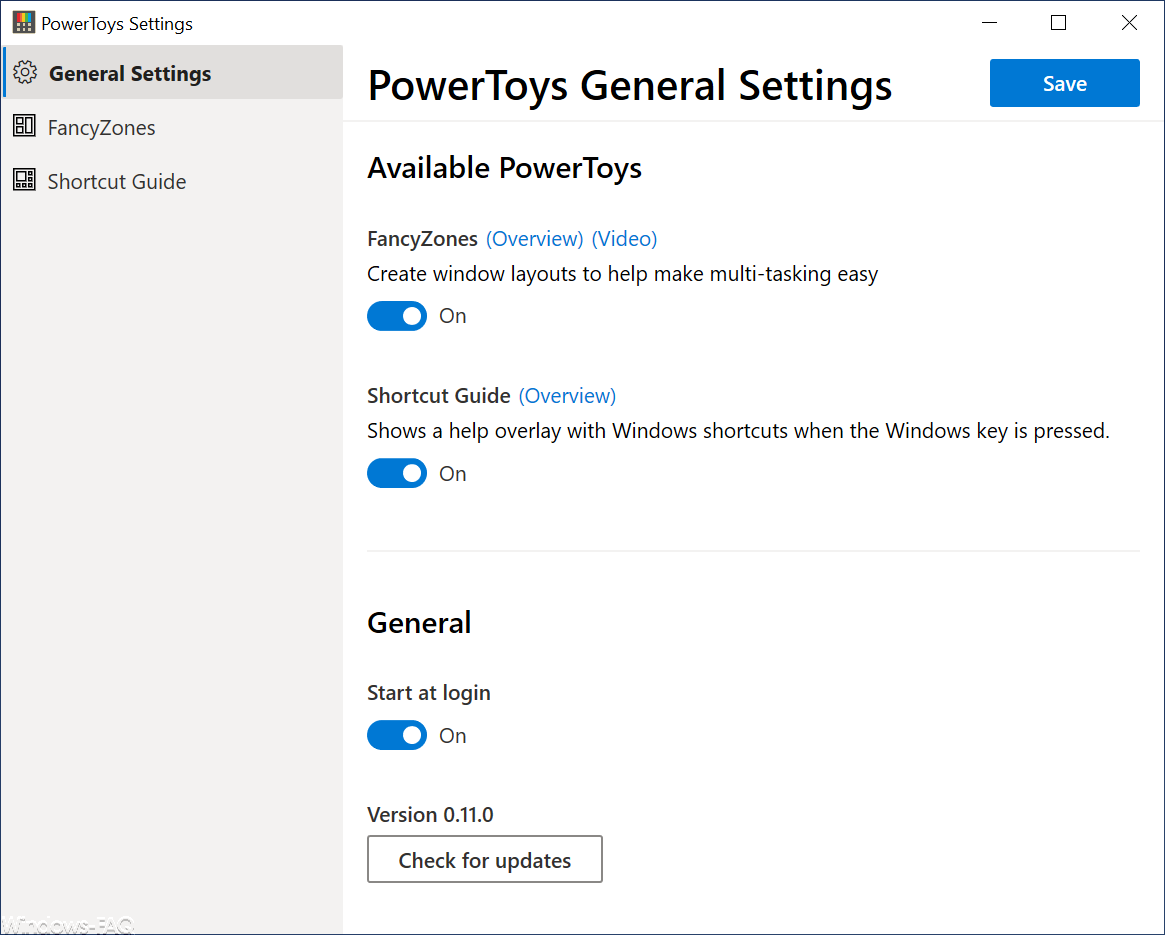Screen dimensions: 1165x935
Task: Click the 'Start at login' label
Action: coord(429,693)
